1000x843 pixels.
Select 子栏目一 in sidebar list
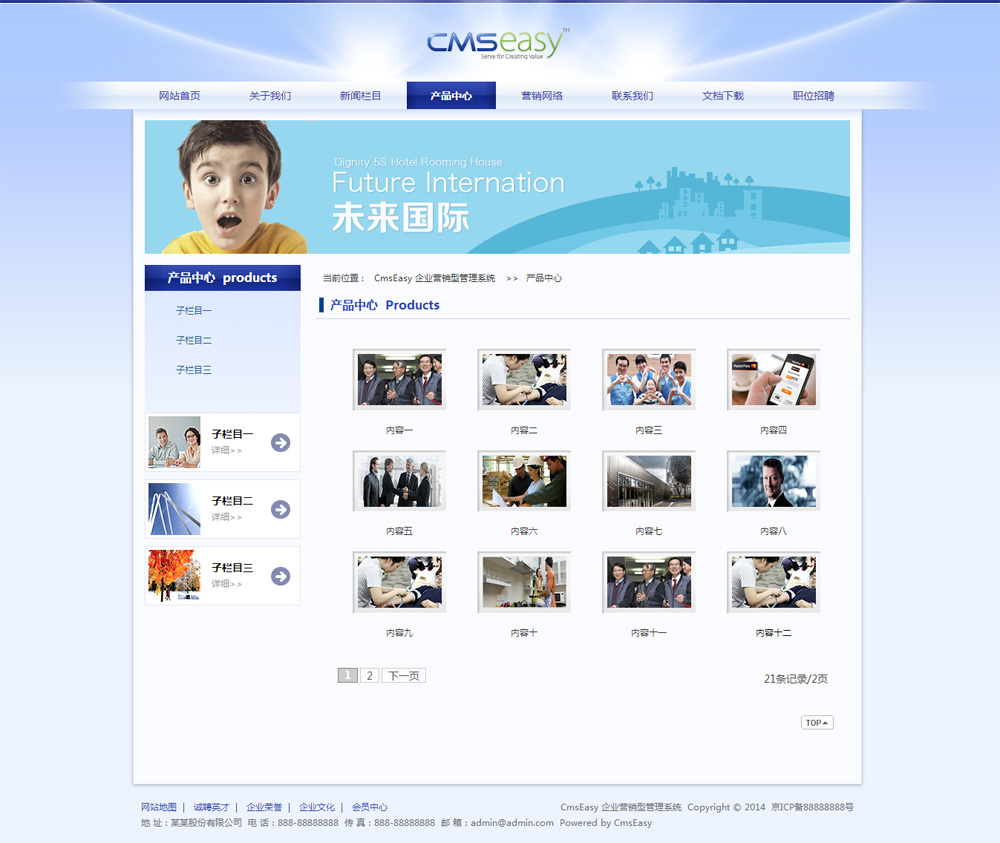point(194,311)
